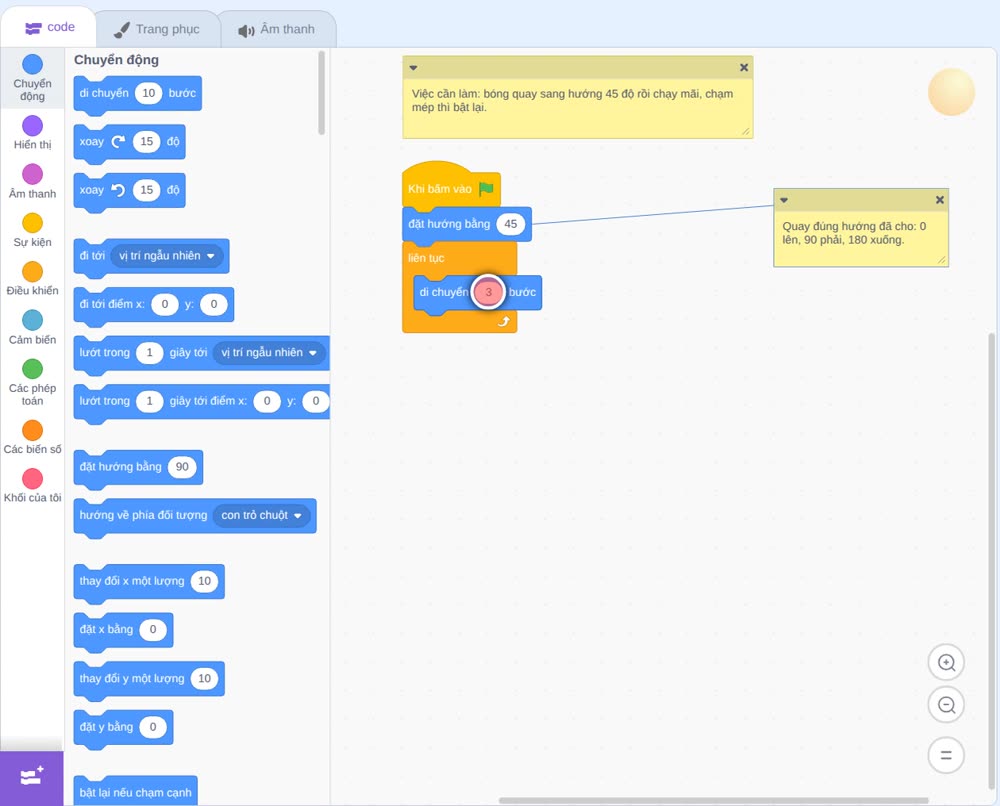
Task: Collapse the Quay đúng hướng comment
Action: click(x=784, y=200)
